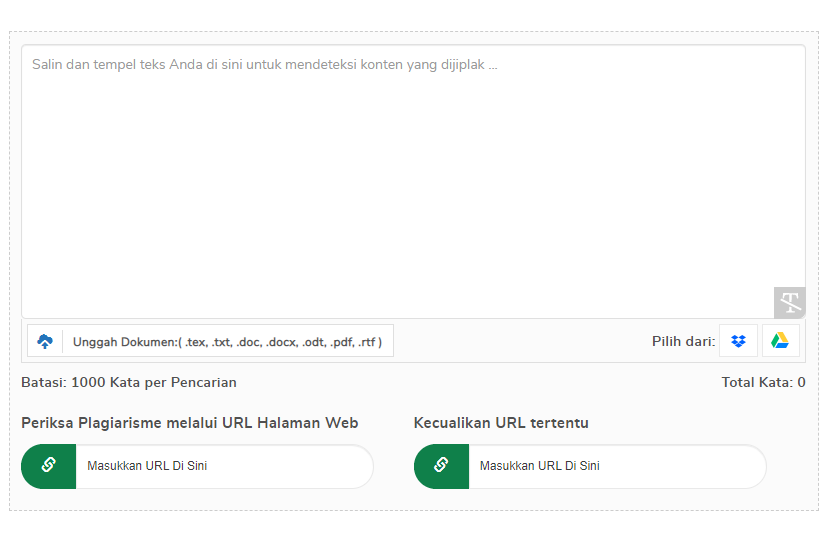The width and height of the screenshot is (829, 536).
Task: Select the URL field for checking plagiarism
Action: point(224,466)
